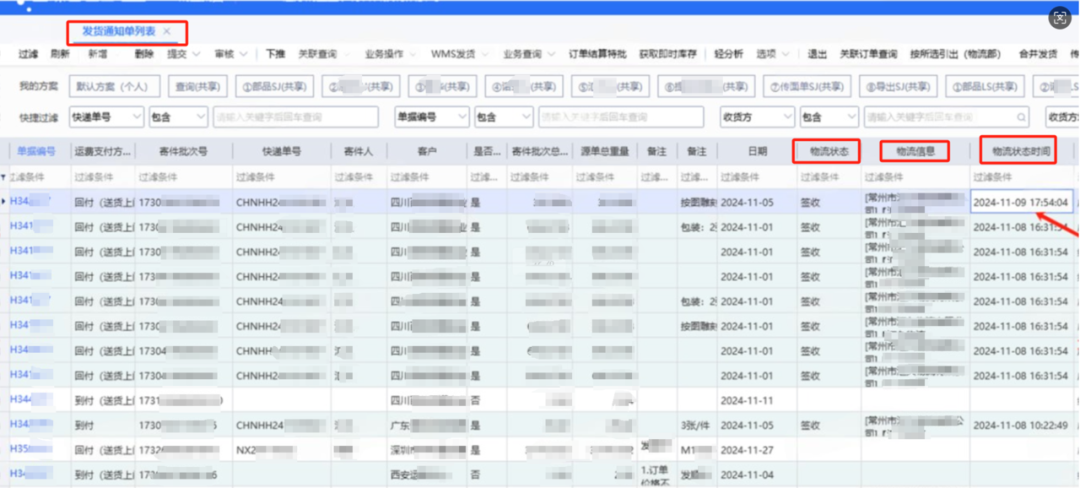Screen dimensions: 1080x488
Task: Expand the 业务查询 menu
Action: tap(528, 54)
